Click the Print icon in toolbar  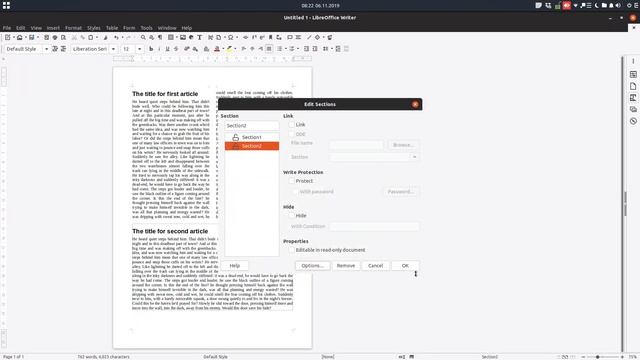(x=55, y=38)
